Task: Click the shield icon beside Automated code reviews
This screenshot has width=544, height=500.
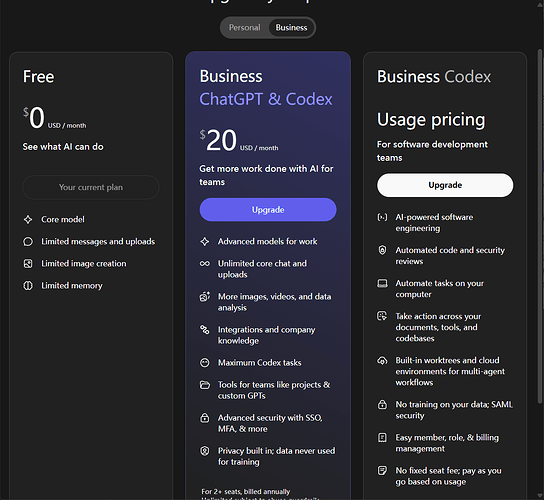Action: coord(382,250)
